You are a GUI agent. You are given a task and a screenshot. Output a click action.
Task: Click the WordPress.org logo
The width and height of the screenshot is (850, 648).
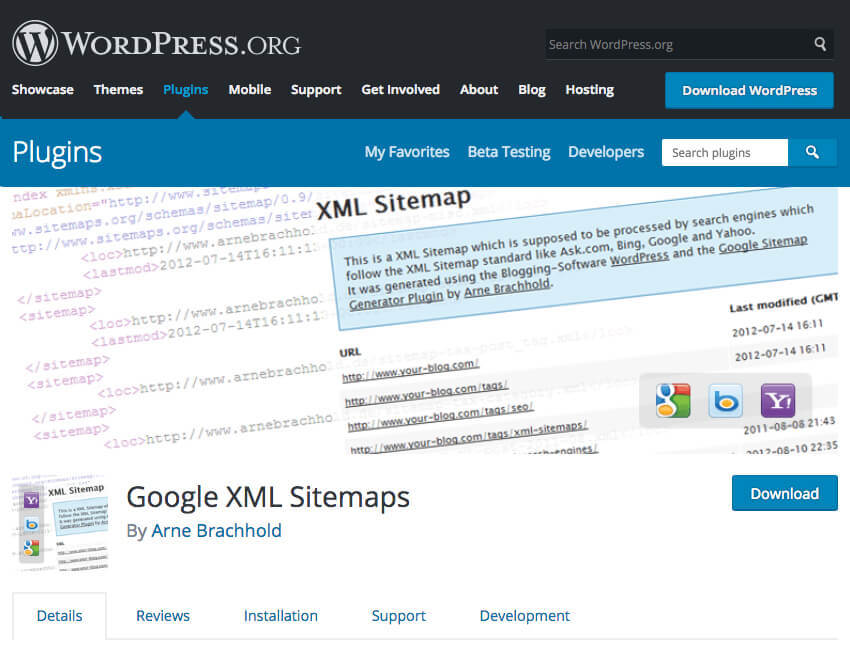[x=156, y=43]
